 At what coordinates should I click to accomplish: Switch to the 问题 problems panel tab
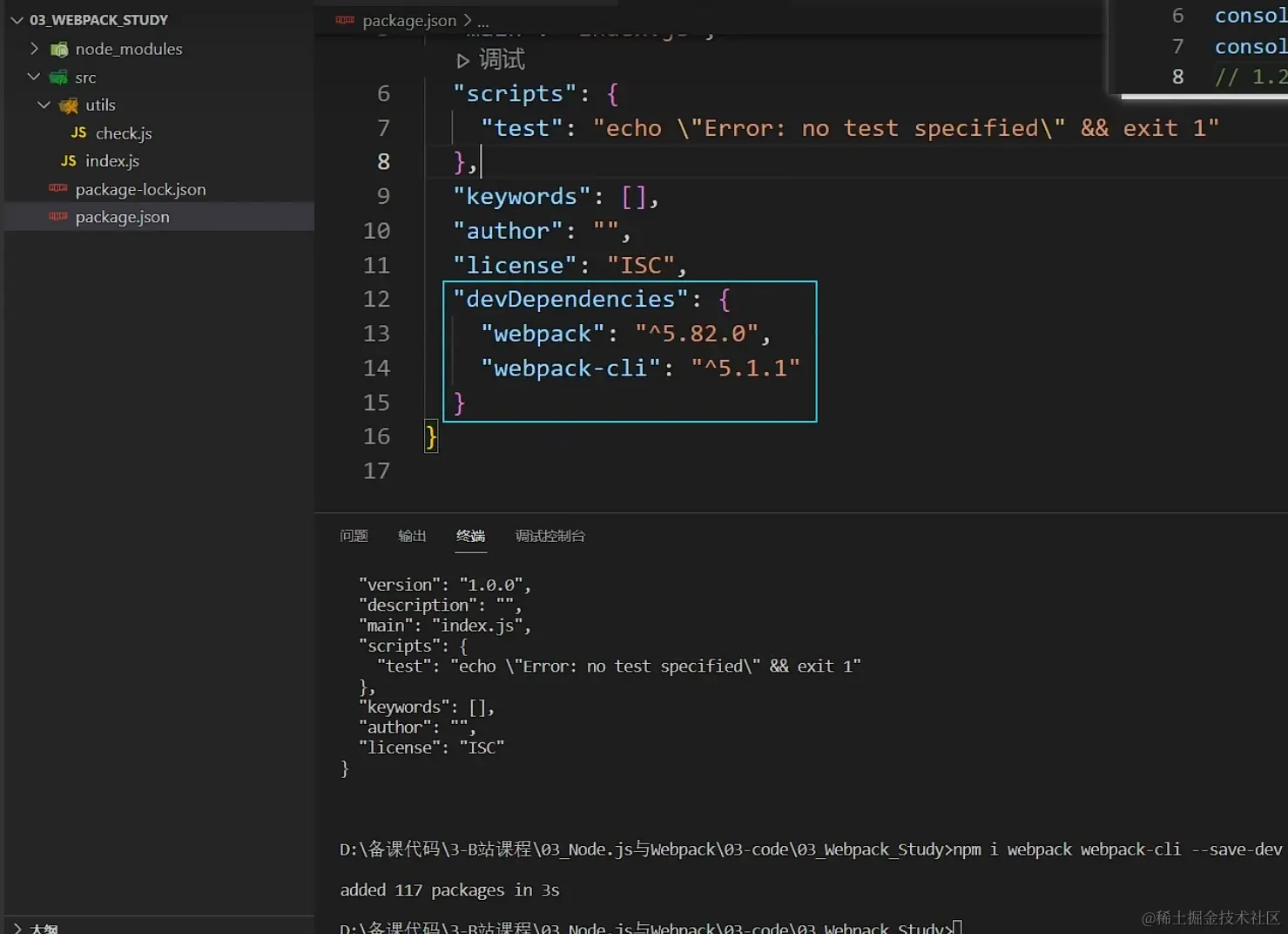(x=354, y=536)
